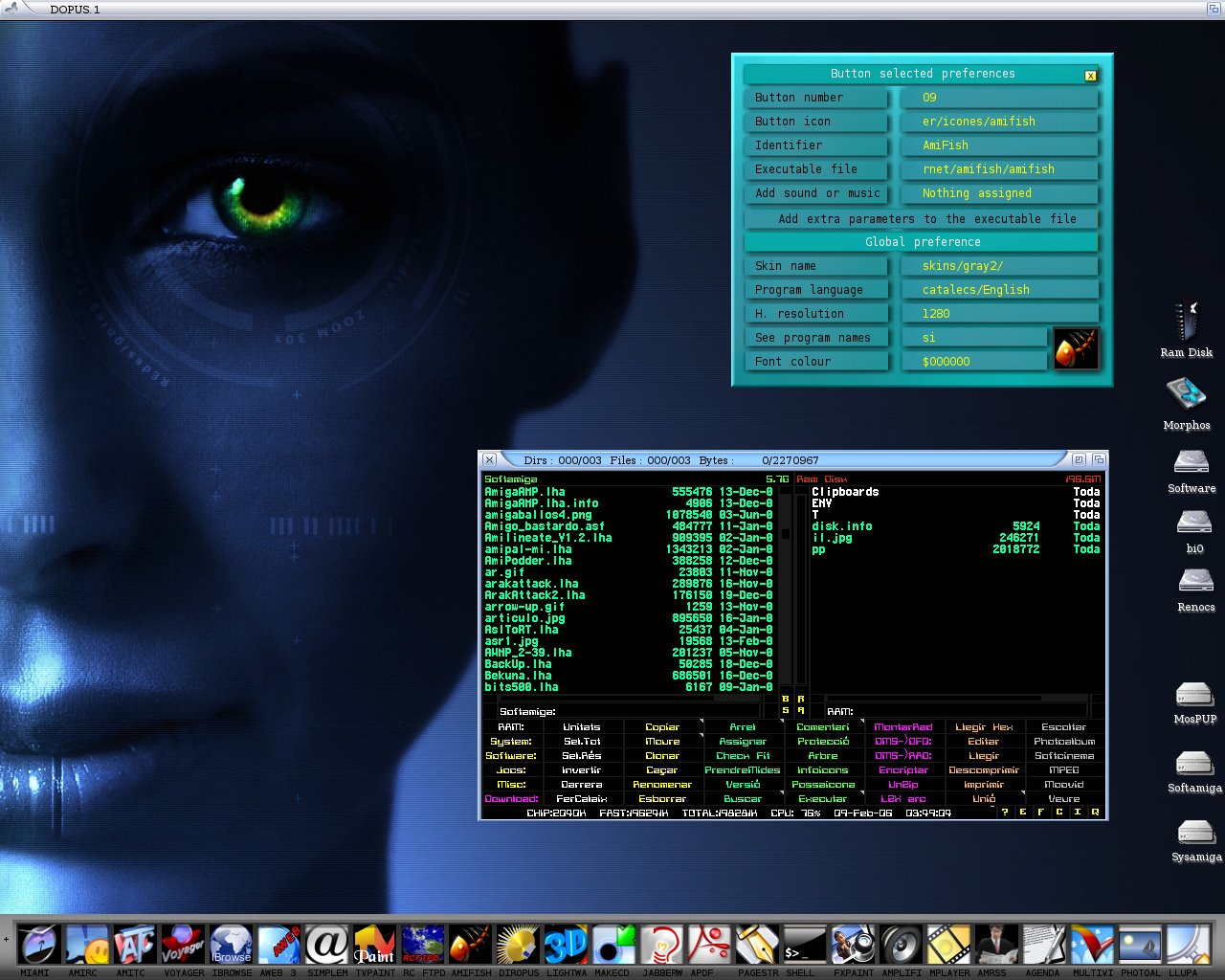
Task: Open AmiFish from the dock bar
Action: (x=469, y=943)
